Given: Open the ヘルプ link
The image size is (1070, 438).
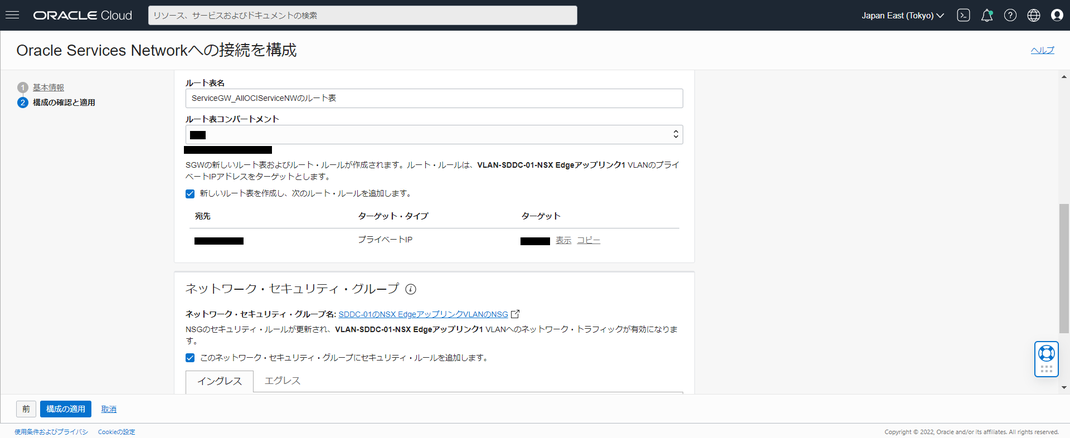Looking at the screenshot, I should click(x=1043, y=50).
